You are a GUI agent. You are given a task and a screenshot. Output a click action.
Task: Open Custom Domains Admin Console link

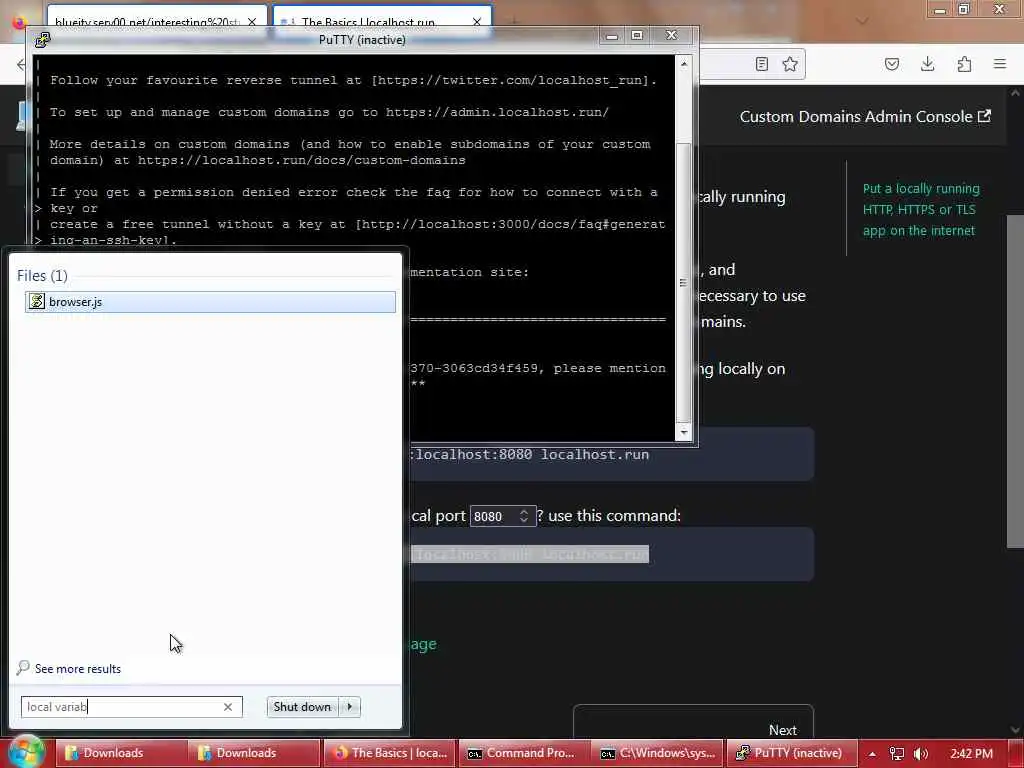click(865, 117)
